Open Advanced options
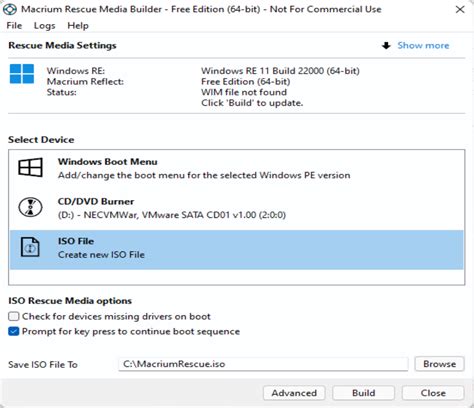Screen dimensions: 474x408 click(294, 393)
